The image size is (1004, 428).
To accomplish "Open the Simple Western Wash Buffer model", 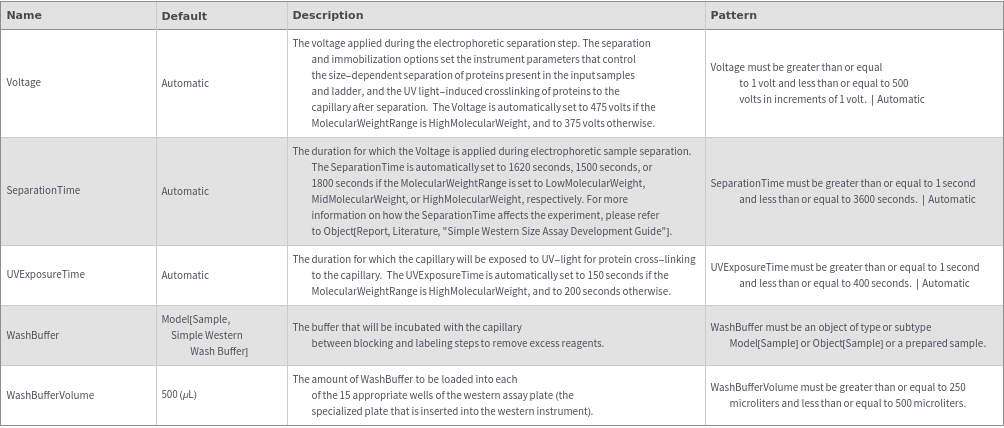I will coord(205,335).
